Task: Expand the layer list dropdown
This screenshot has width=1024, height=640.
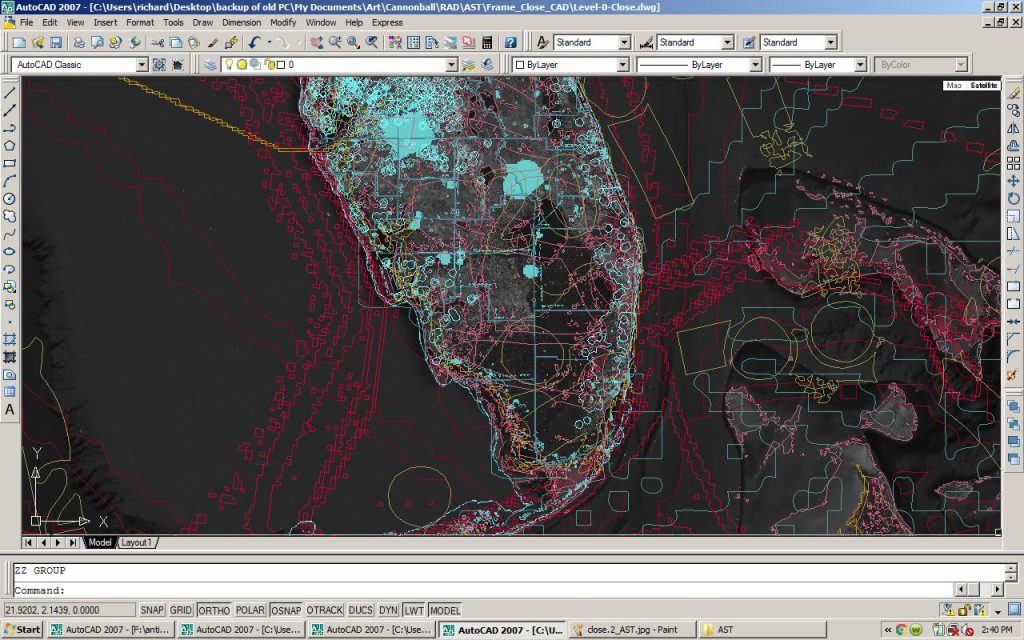Action: [x=451, y=65]
